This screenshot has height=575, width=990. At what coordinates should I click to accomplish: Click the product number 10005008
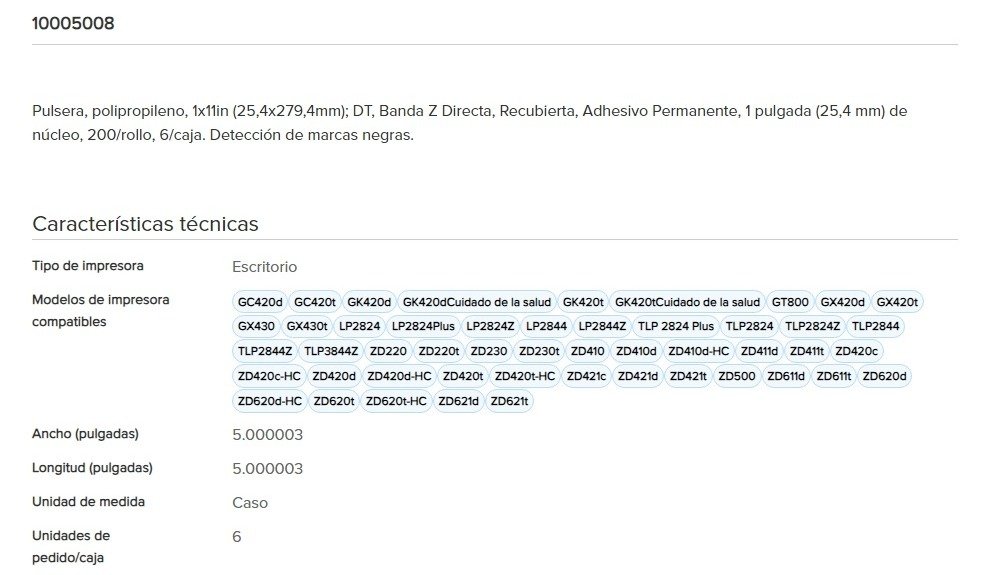73,23
